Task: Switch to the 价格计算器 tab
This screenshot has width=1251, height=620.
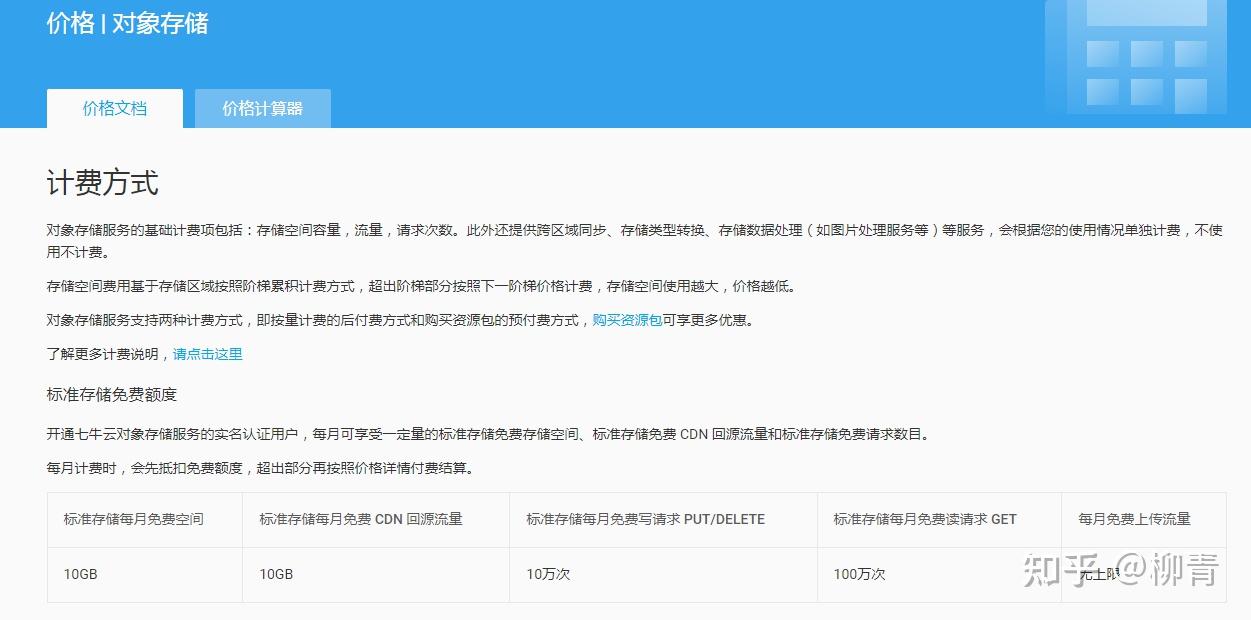Action: click(x=262, y=108)
